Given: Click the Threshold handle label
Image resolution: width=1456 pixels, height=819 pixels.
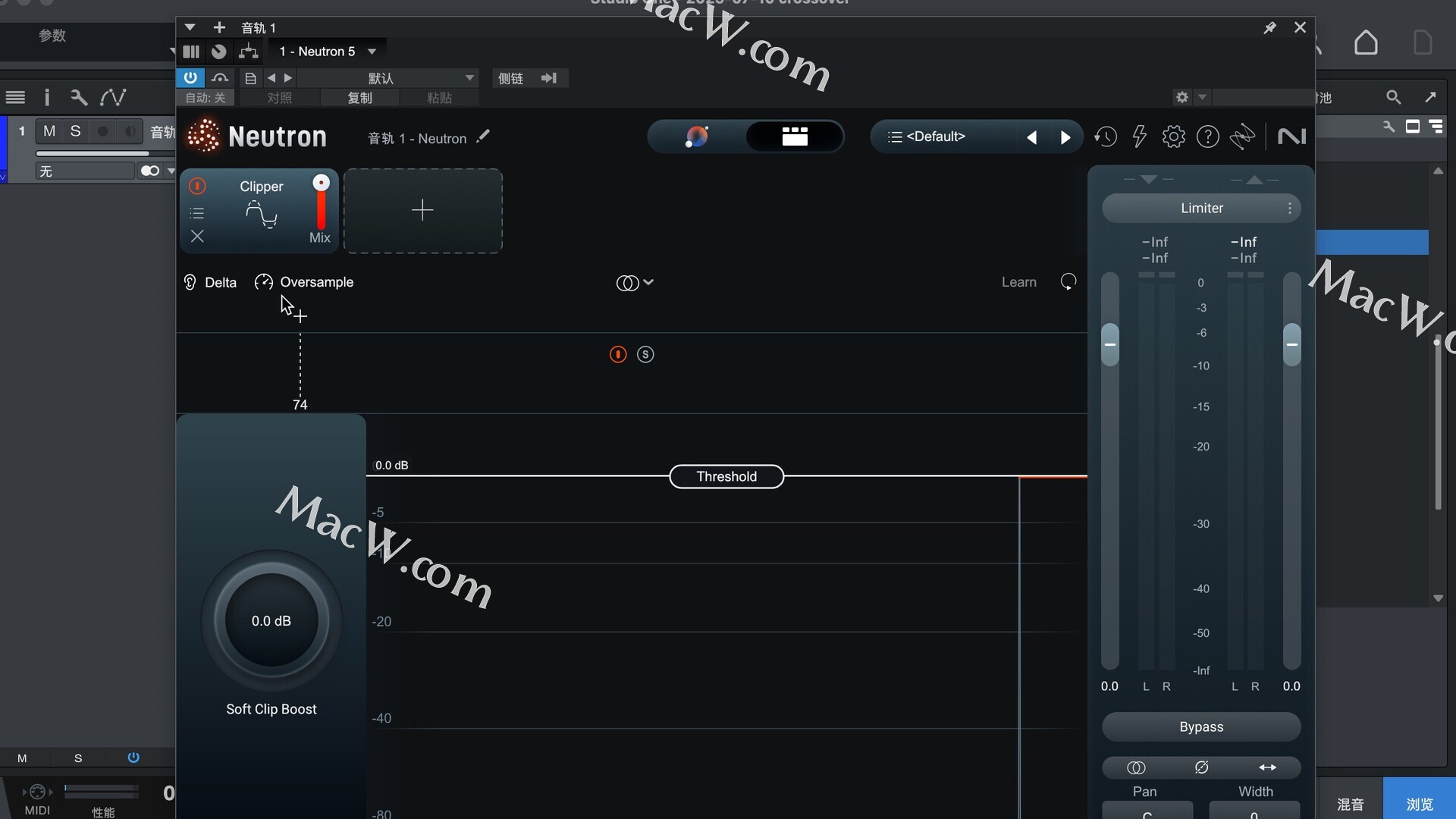Looking at the screenshot, I should click(726, 476).
